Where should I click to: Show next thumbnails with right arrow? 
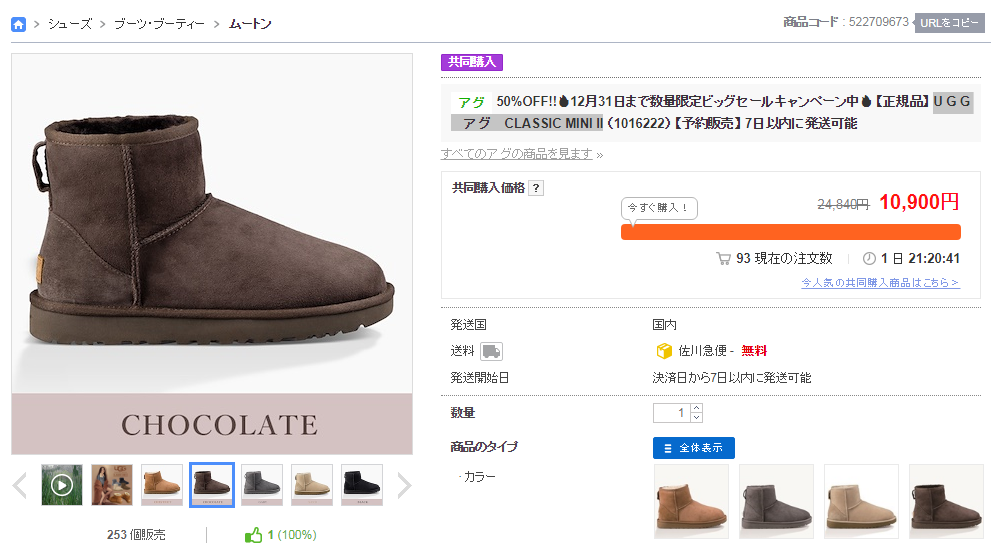coord(404,486)
